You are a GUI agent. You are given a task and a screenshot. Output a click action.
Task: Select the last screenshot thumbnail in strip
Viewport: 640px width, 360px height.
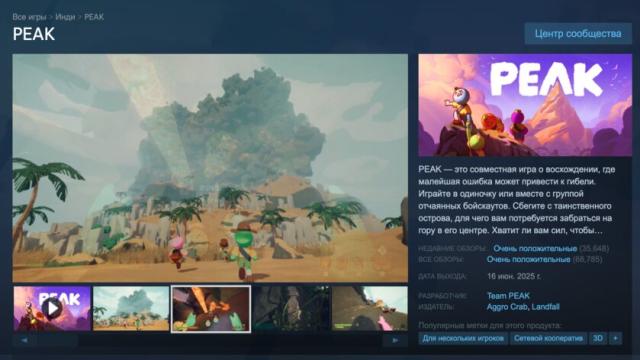click(x=370, y=308)
